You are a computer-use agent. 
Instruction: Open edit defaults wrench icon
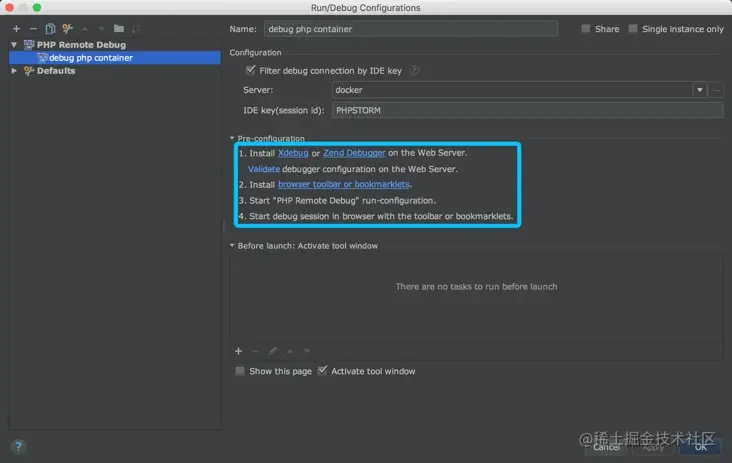click(x=67, y=29)
